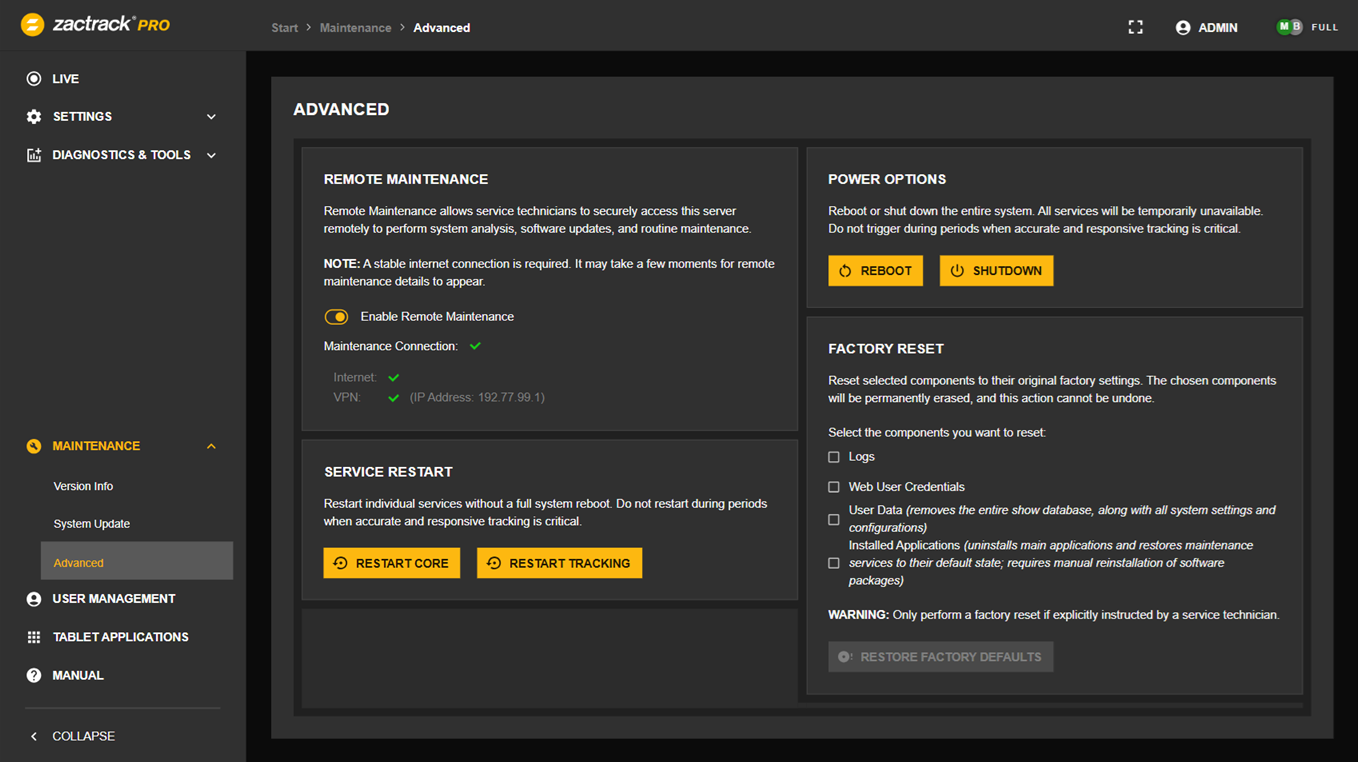Screen dimensions: 1358x762
Task: Click the fullscreen icon in top bar
Action: [x=1135, y=27]
